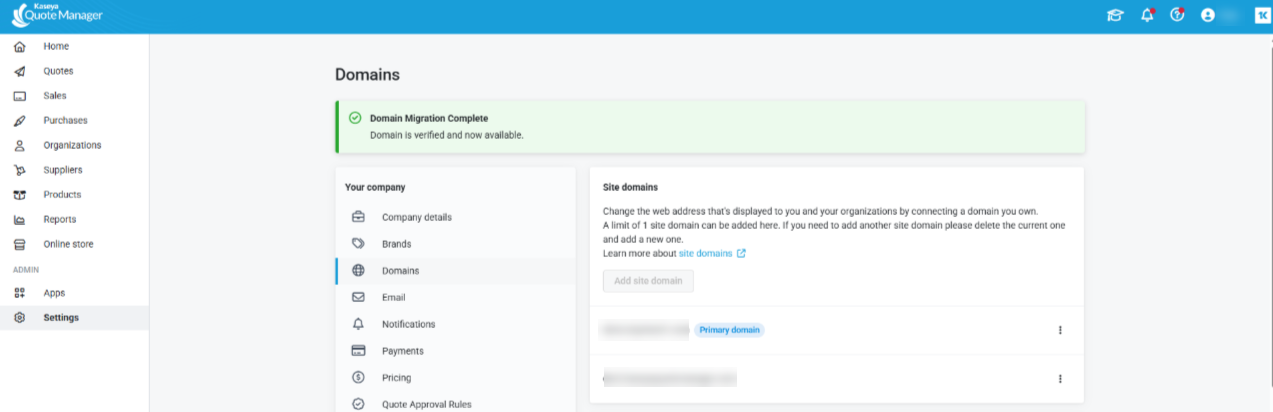1273x412 pixels.
Task: Follow the site domains help link
Action: [x=705, y=254]
